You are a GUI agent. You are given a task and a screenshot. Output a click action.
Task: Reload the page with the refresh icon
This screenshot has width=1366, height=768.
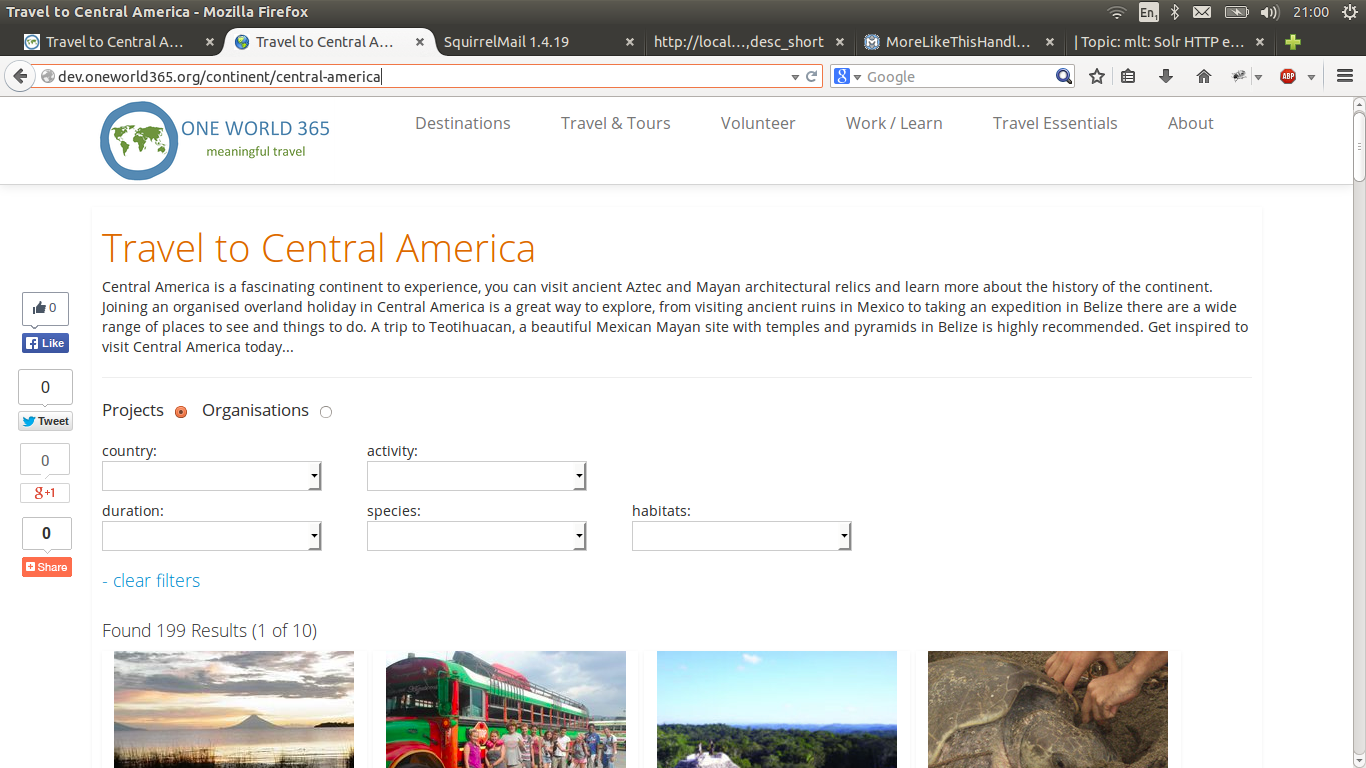(812, 77)
